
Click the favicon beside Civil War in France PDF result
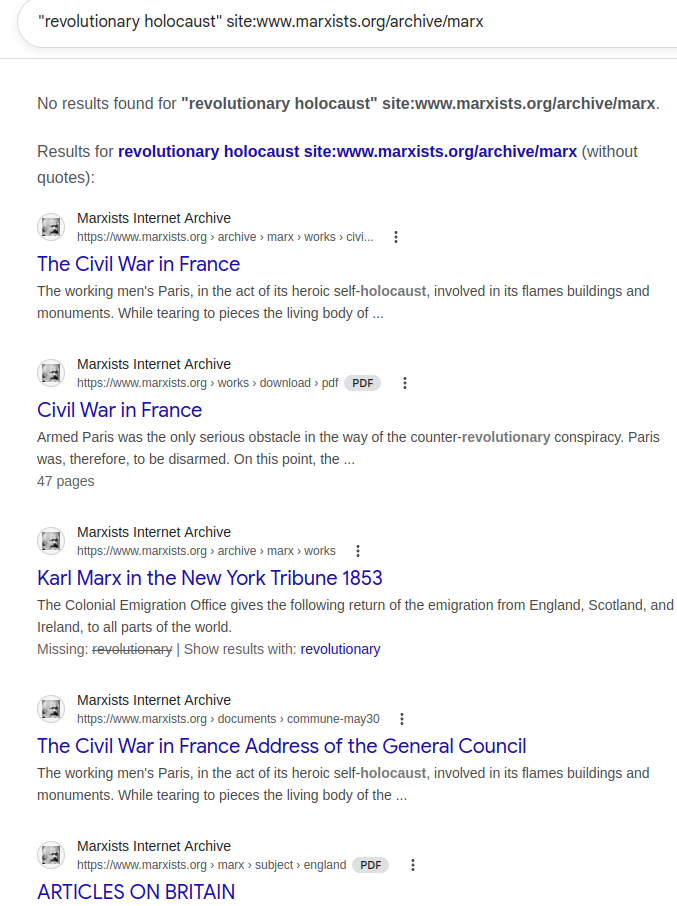[x=51, y=373]
